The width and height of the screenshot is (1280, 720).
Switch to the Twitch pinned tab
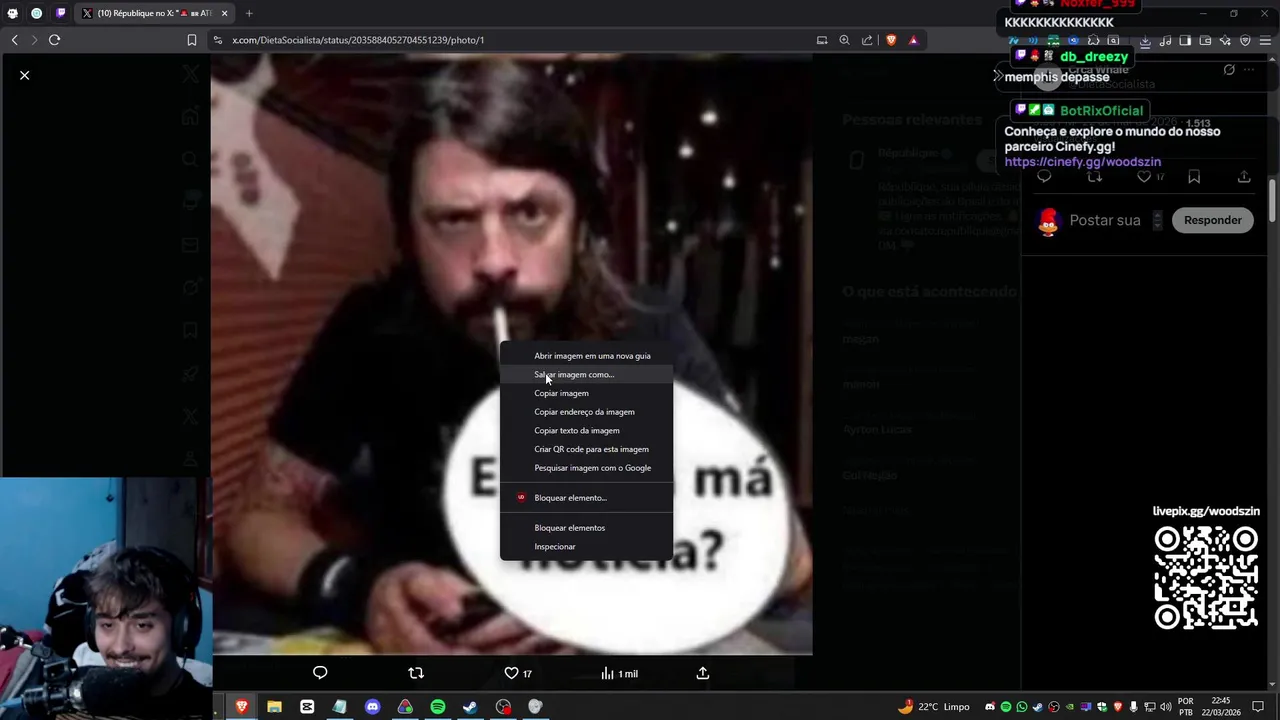tap(61, 13)
